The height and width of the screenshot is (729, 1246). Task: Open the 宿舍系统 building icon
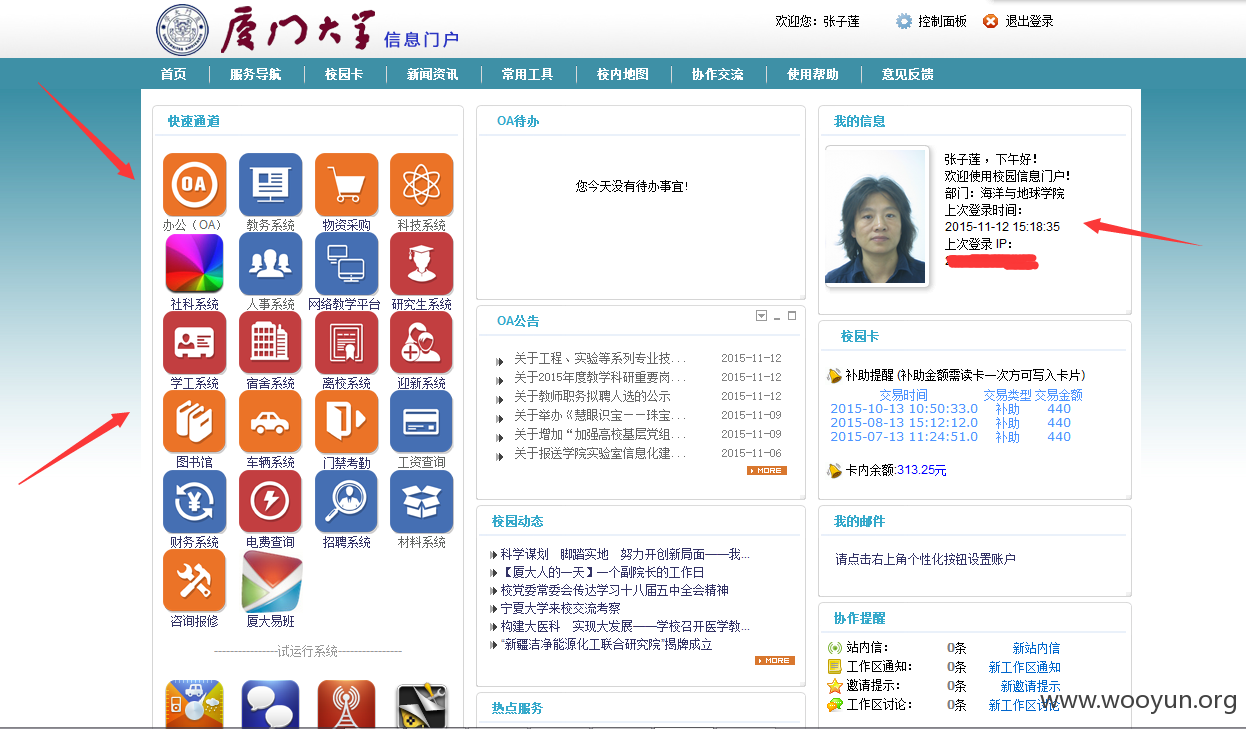pos(270,342)
